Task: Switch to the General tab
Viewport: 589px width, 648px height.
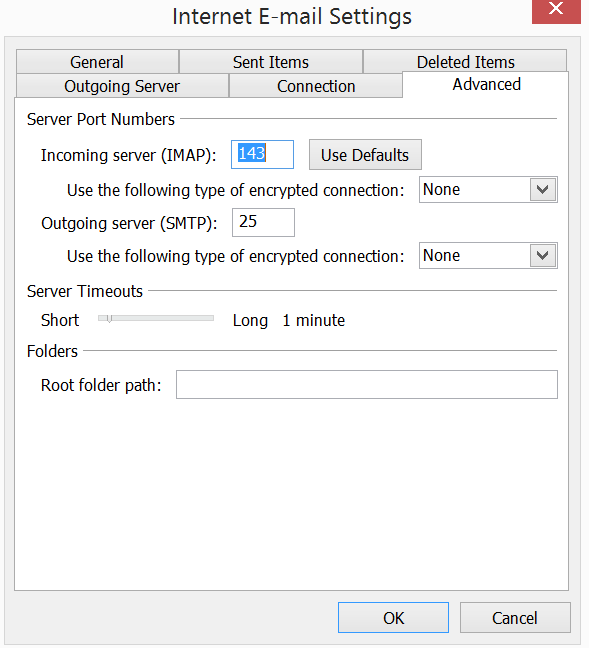Action: (97, 62)
